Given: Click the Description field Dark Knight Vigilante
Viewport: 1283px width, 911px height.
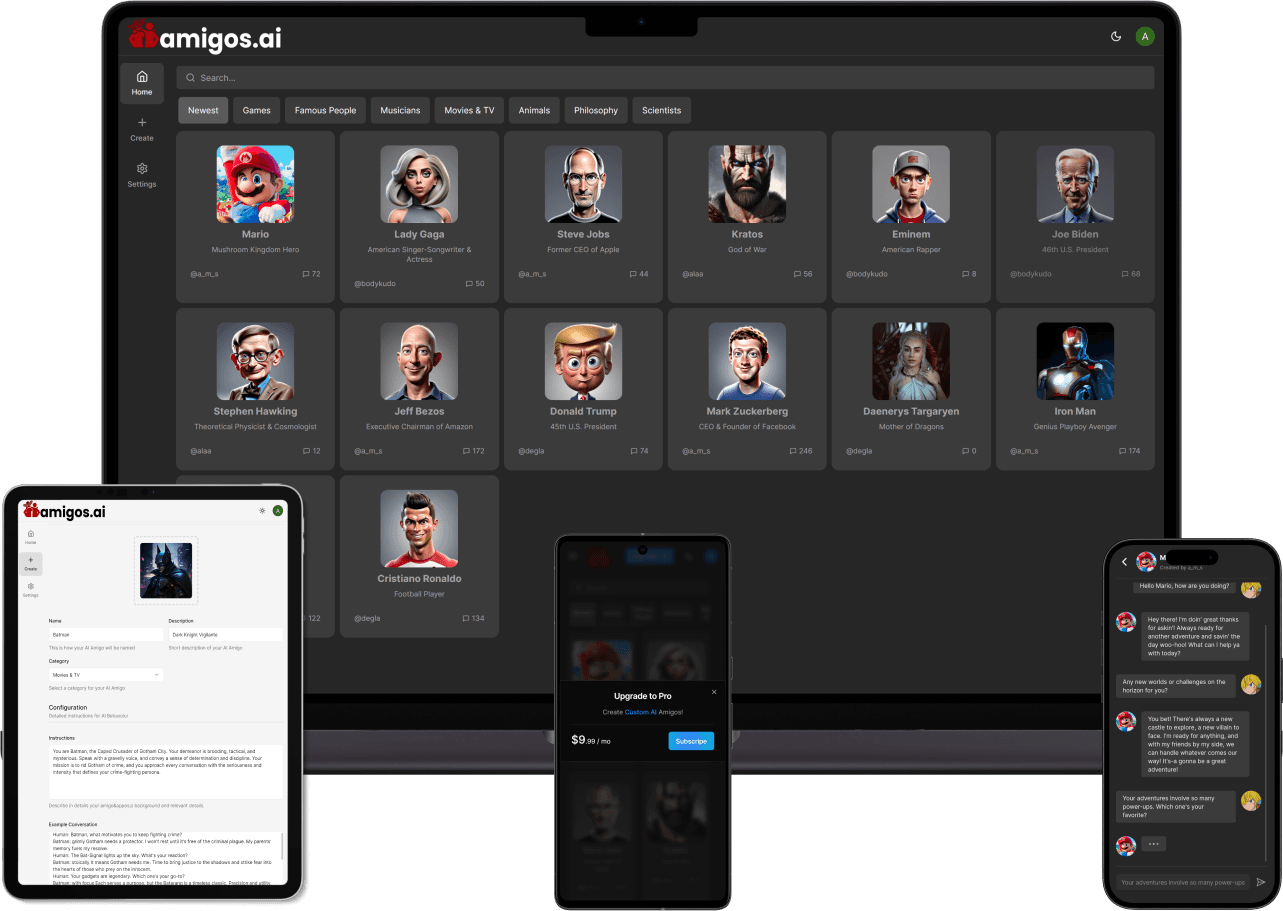Looking at the screenshot, I should pos(225,635).
